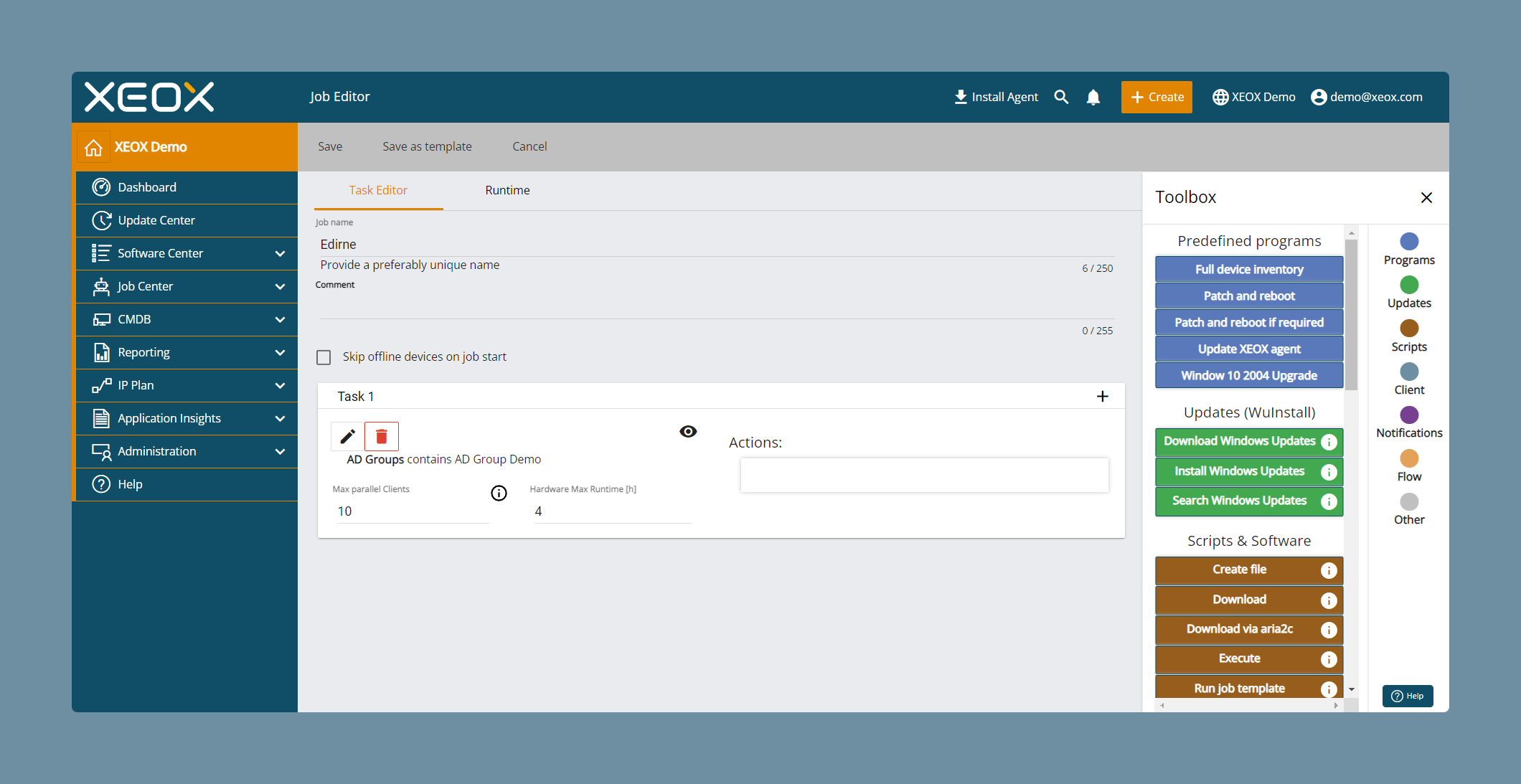Expand Administration menu chevron
This screenshot has width=1521, height=784.
tap(280, 451)
